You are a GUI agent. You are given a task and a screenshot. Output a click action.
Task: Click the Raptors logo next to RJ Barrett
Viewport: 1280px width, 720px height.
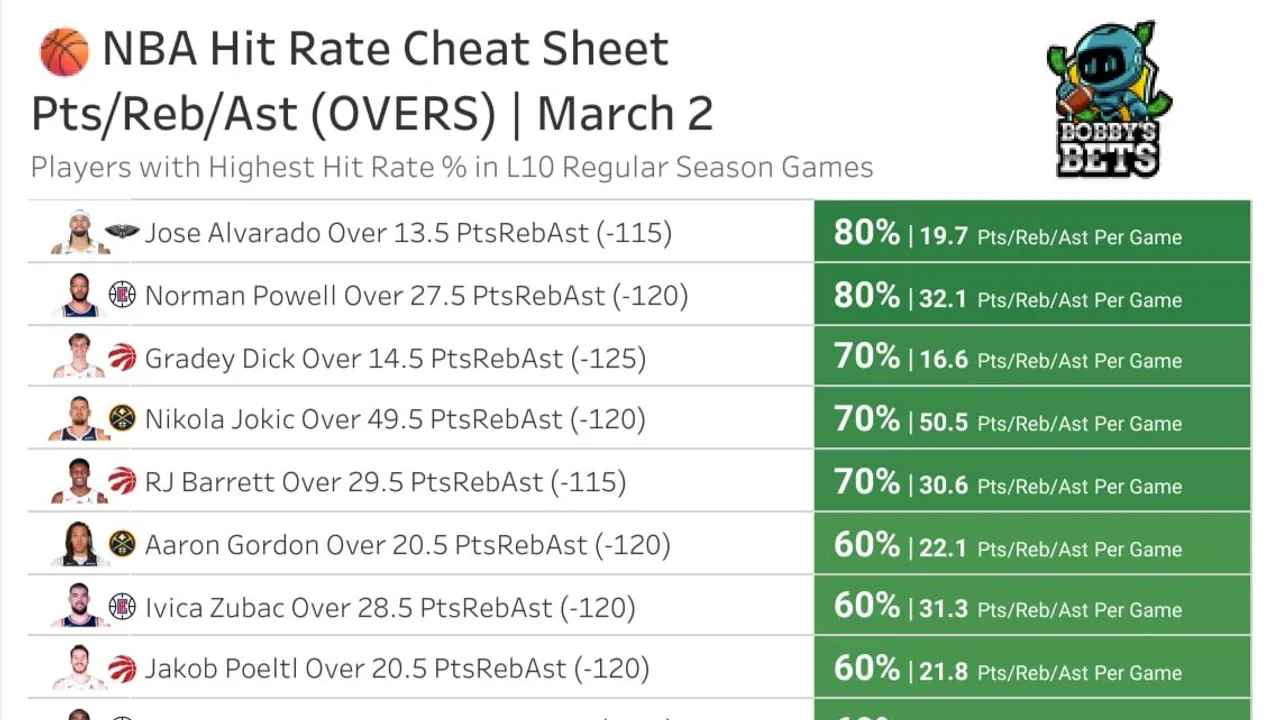point(122,482)
